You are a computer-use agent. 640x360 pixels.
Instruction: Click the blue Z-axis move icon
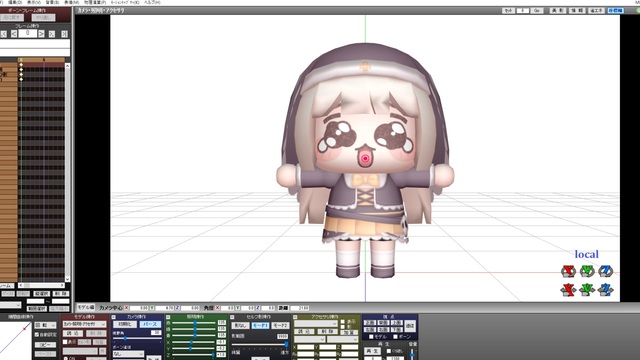pyautogui.click(x=606, y=289)
